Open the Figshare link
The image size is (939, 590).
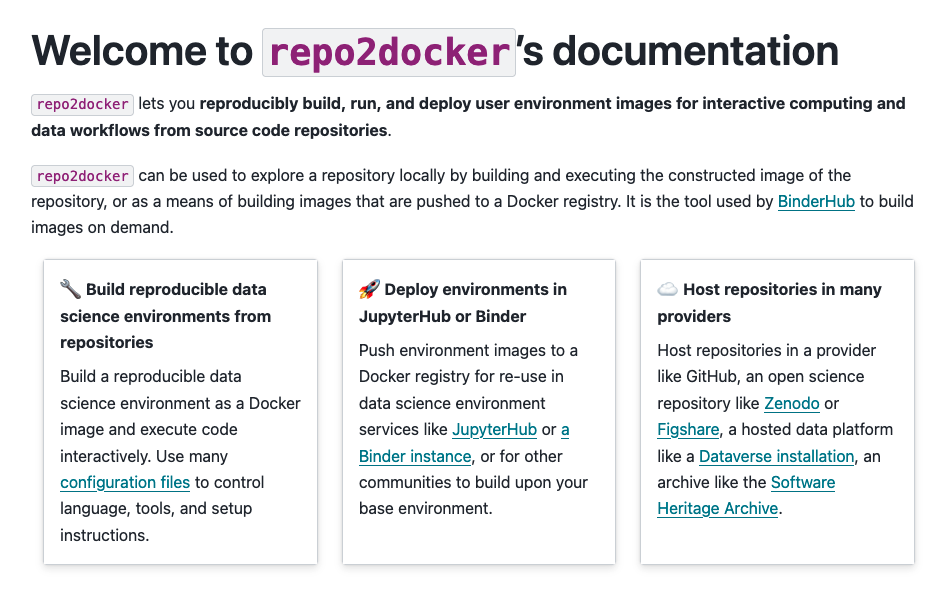(x=687, y=429)
